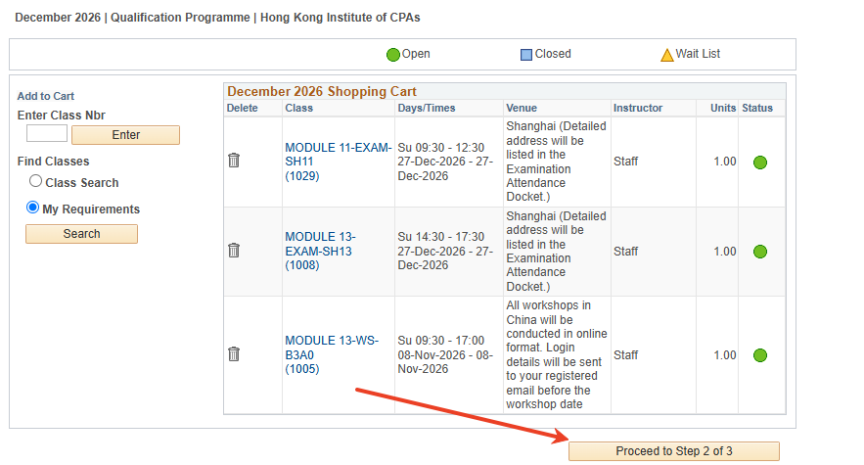This screenshot has width=864, height=465.
Task: Click the Enter Class Nbr input box
Action: pos(47,133)
